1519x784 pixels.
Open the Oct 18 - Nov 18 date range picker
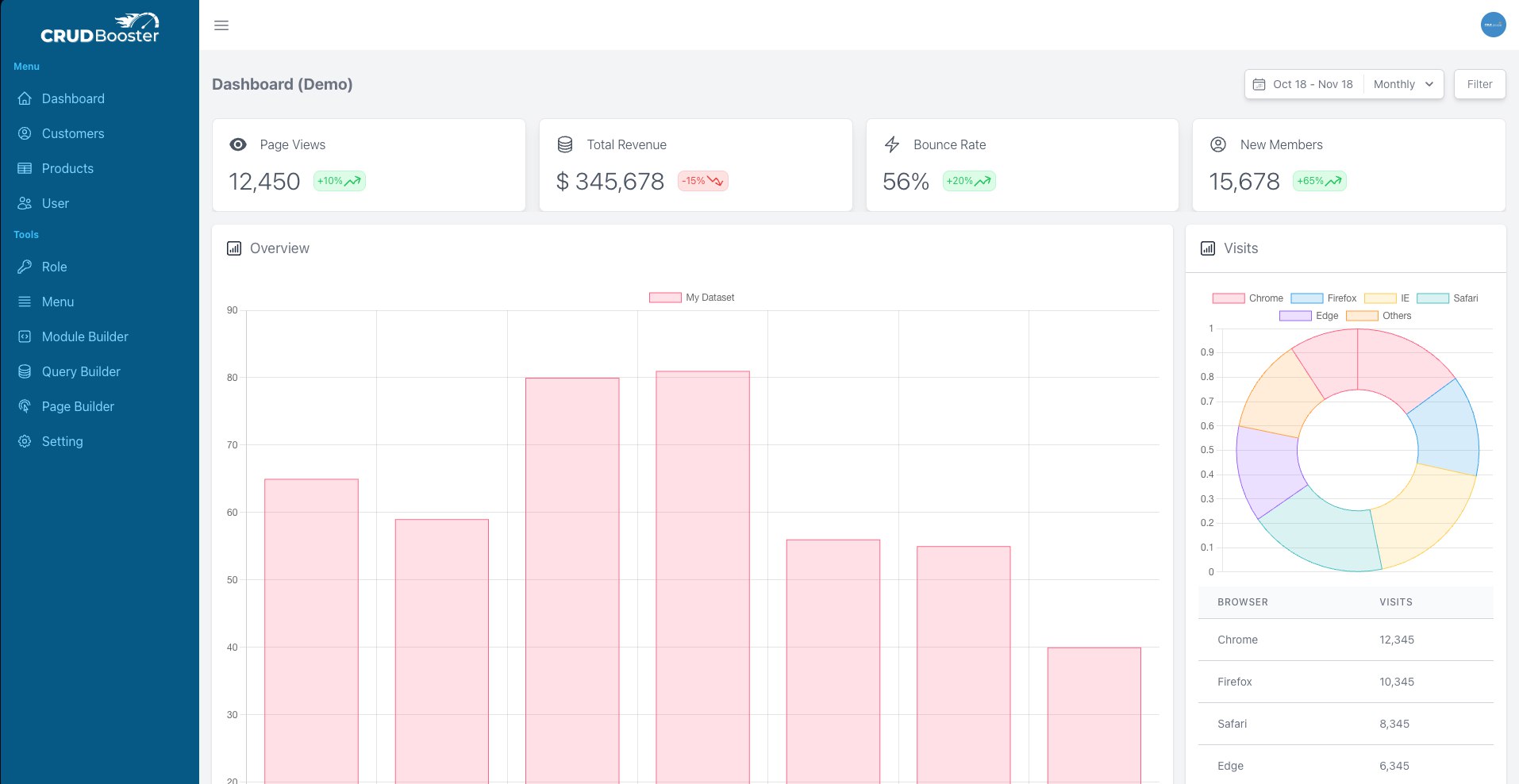[1304, 84]
